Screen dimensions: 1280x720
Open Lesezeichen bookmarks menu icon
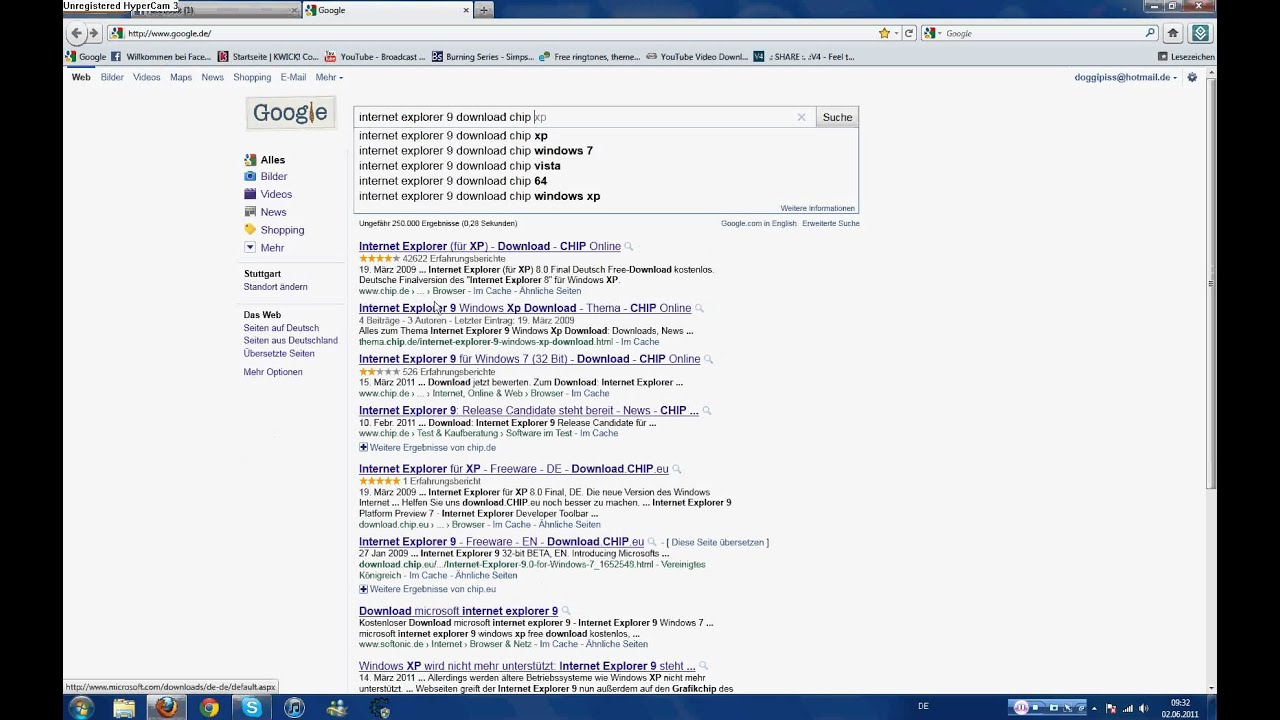pos(1163,57)
